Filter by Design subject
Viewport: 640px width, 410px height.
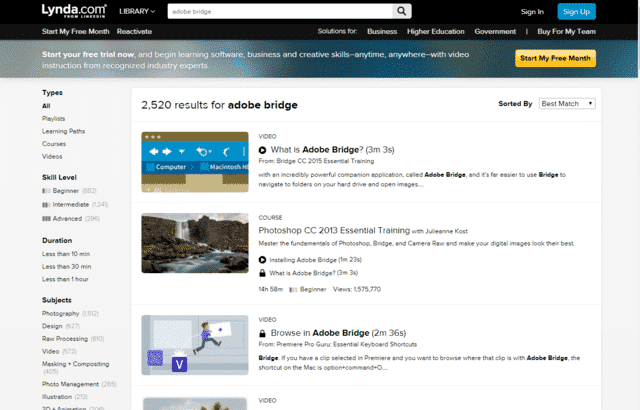(52, 326)
